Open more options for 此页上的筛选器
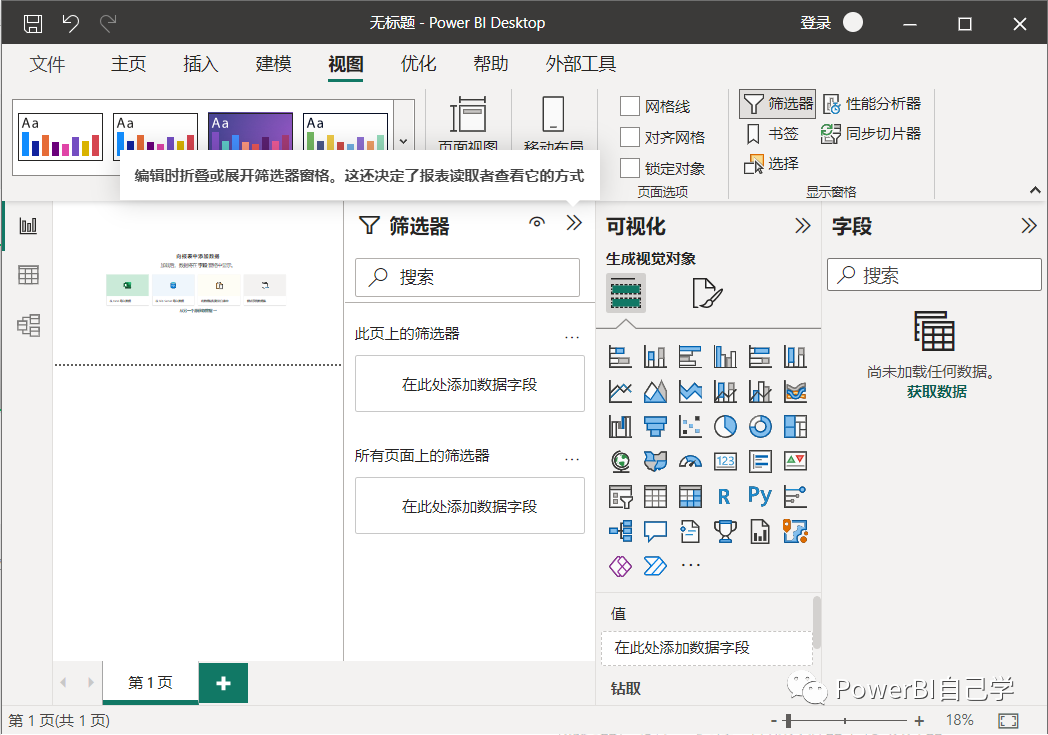 pyautogui.click(x=572, y=336)
